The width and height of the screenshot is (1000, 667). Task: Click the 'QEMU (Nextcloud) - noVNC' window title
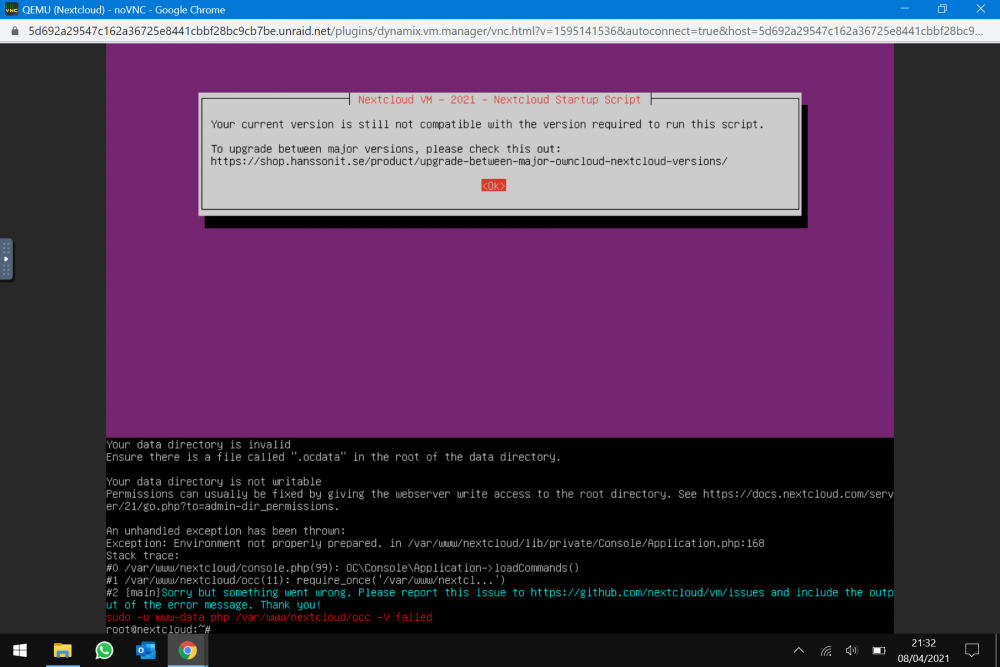click(x=124, y=10)
